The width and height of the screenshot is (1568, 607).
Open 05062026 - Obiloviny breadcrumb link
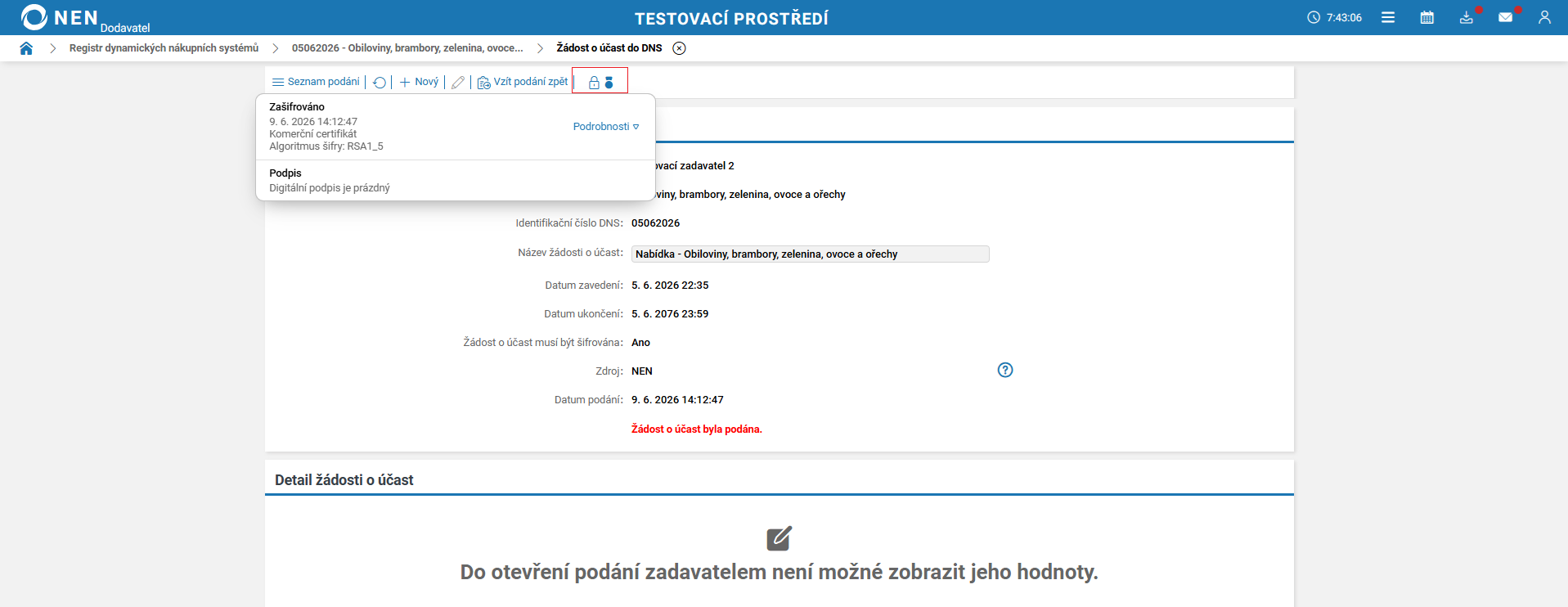pos(407,48)
